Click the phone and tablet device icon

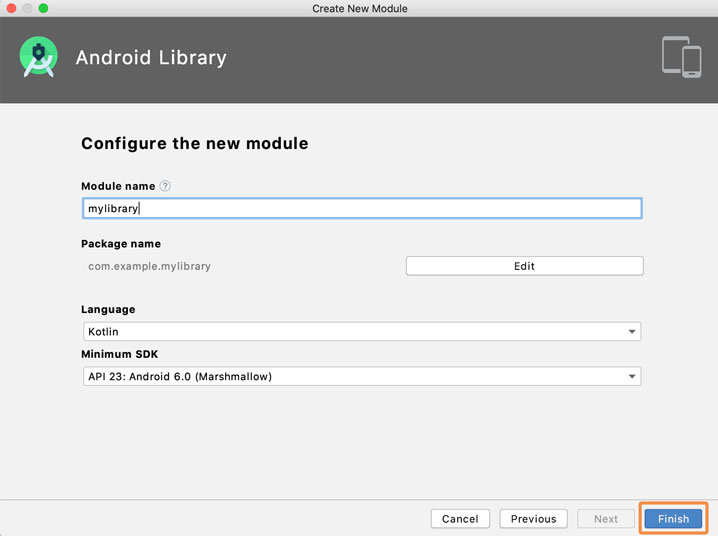(681, 57)
